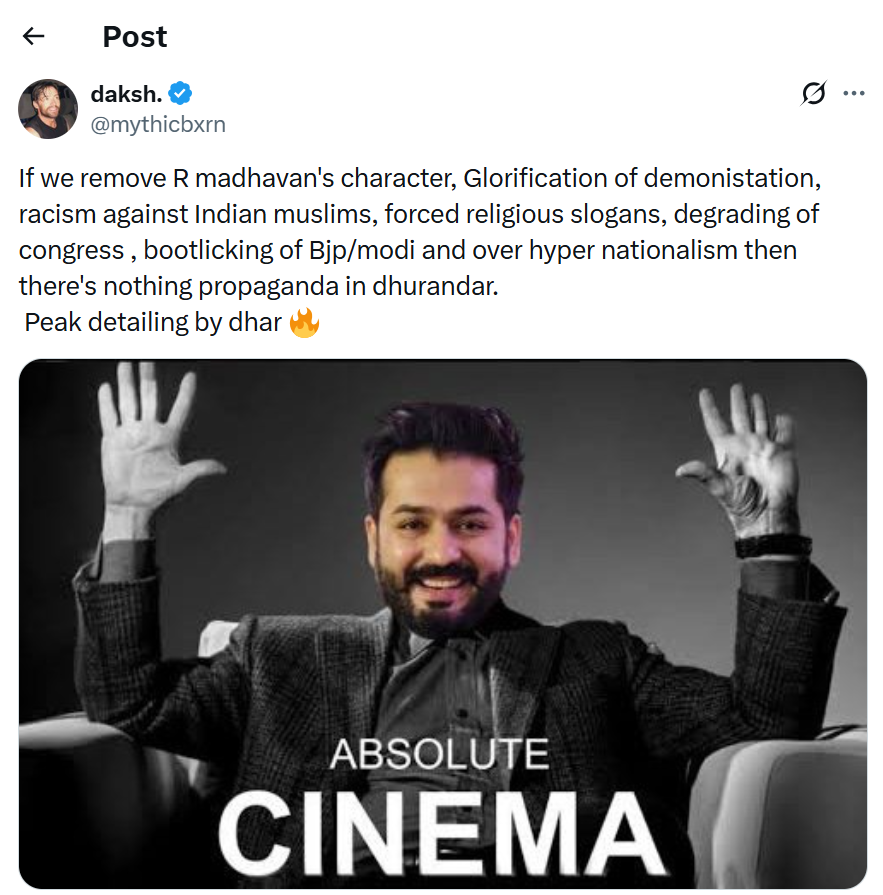Click the line 'Peak detailing by dhar'

pos(153,322)
